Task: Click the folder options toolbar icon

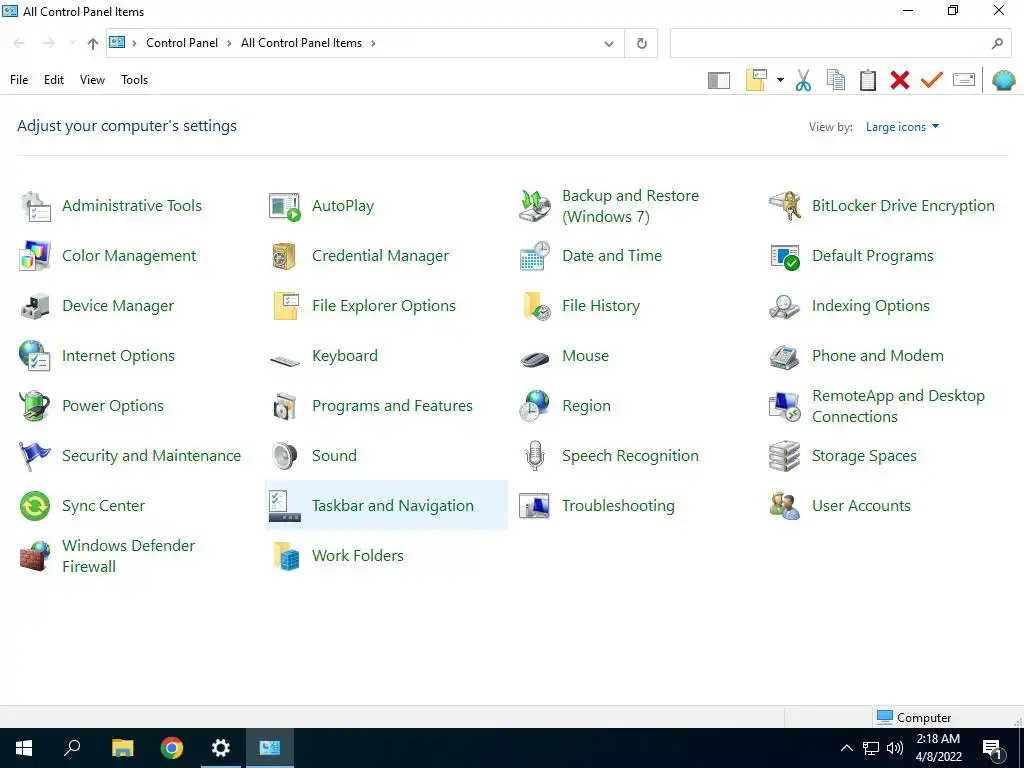Action: coord(756,80)
